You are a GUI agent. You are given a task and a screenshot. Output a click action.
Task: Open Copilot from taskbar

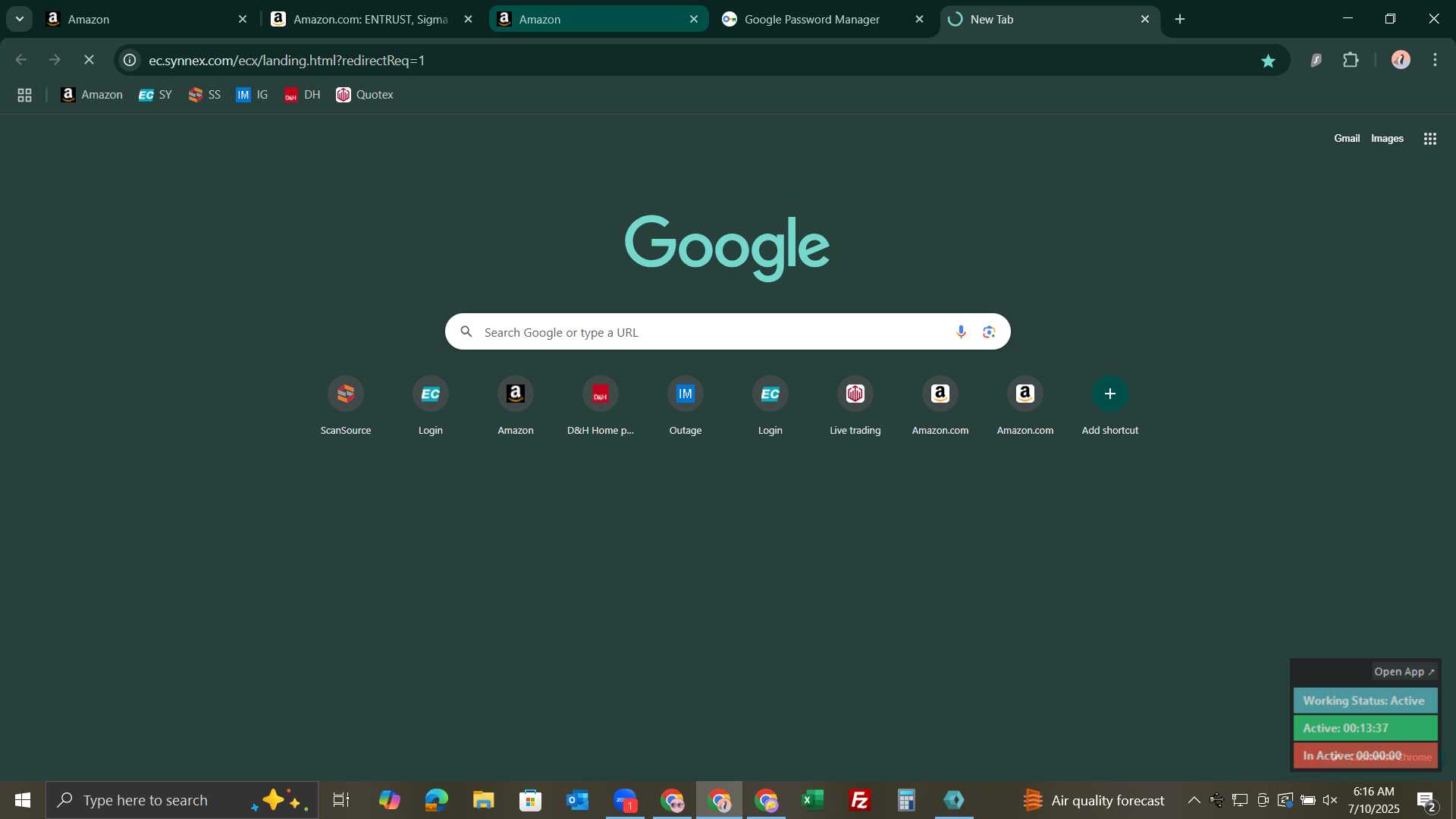click(389, 800)
